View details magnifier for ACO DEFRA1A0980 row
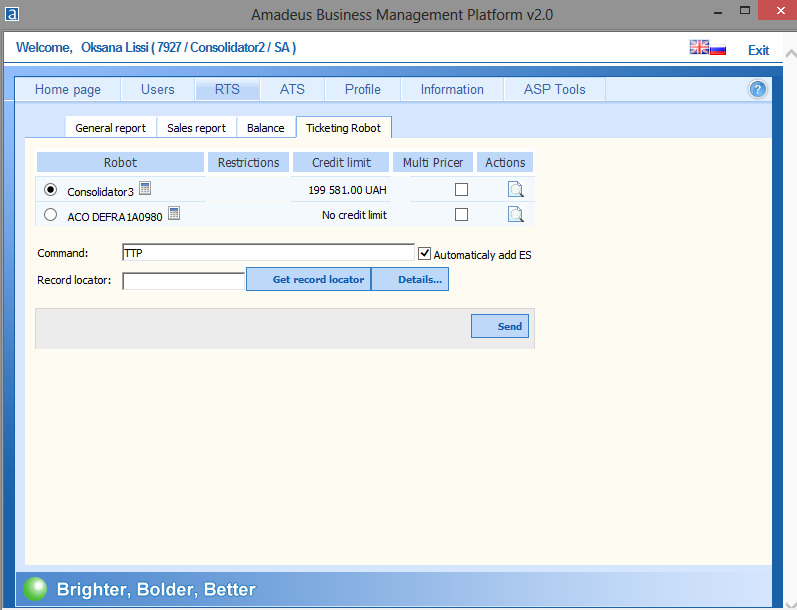 pos(515,214)
